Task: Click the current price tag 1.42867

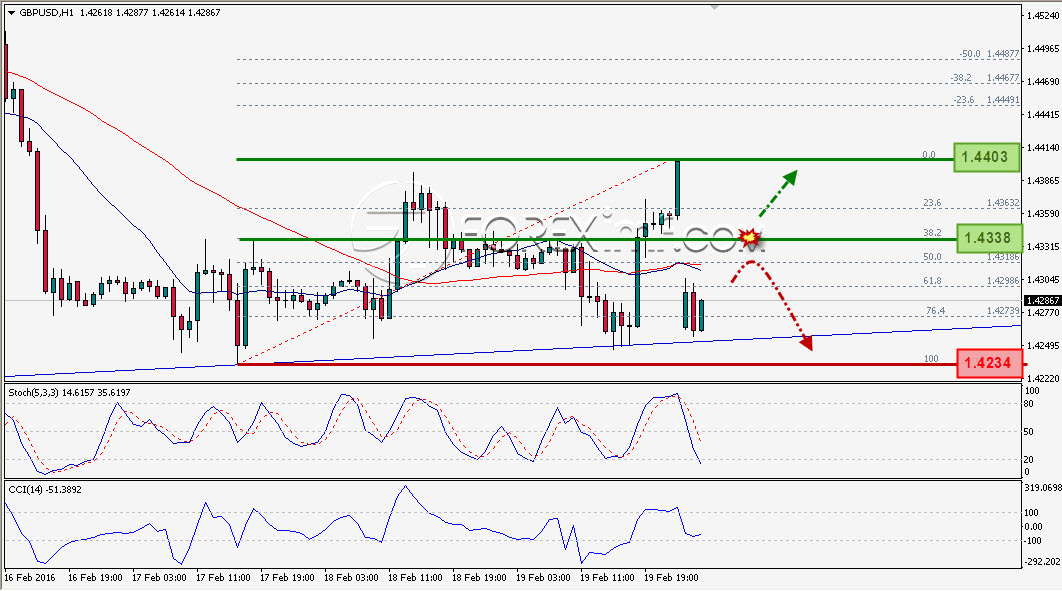Action: [1042, 301]
